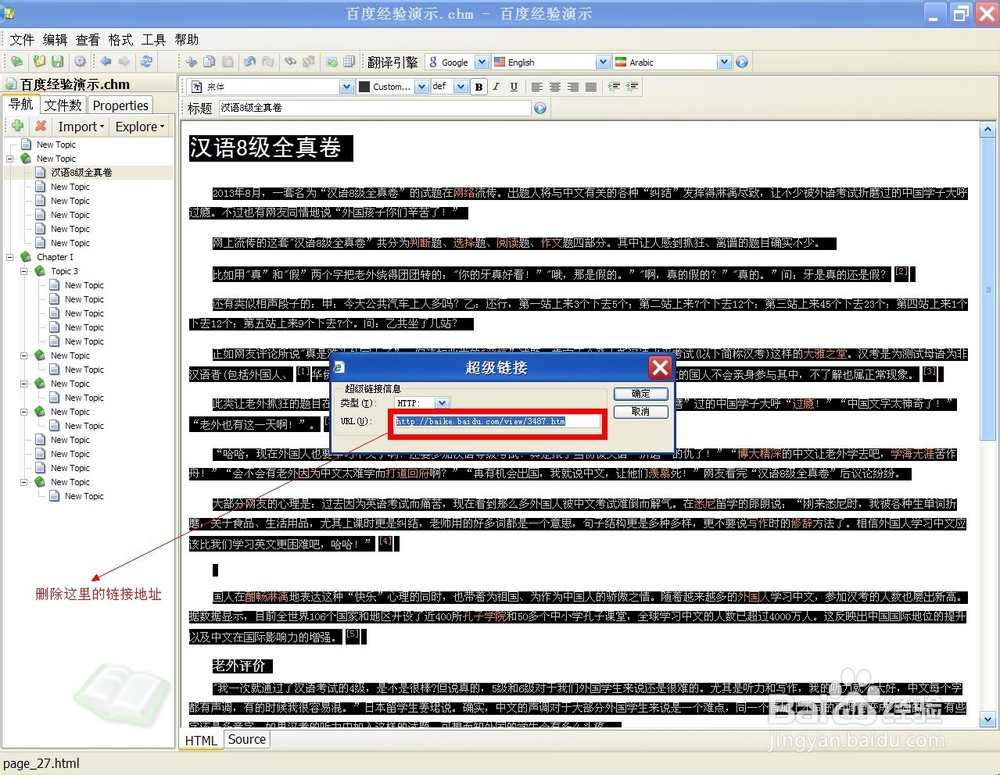
Task: Center align the text
Action: coord(555,87)
